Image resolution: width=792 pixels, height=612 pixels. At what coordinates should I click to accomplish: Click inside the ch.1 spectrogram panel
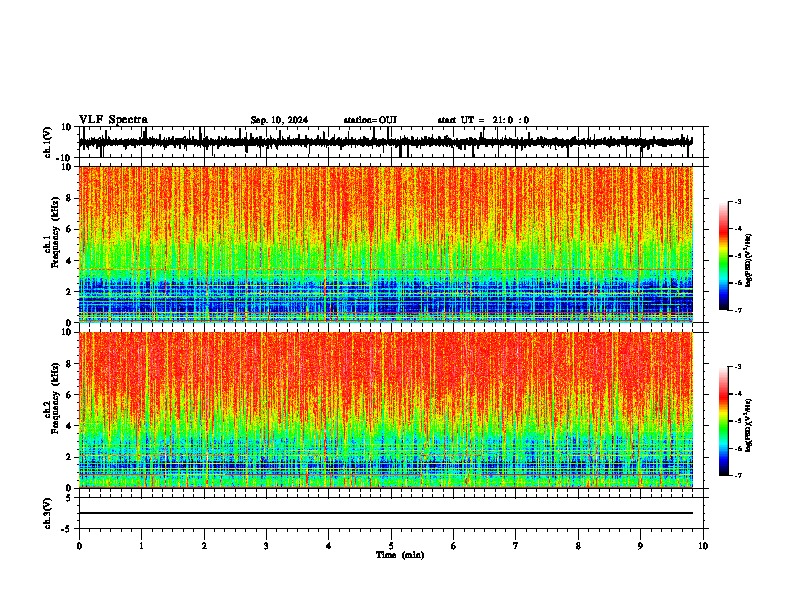coord(386,244)
